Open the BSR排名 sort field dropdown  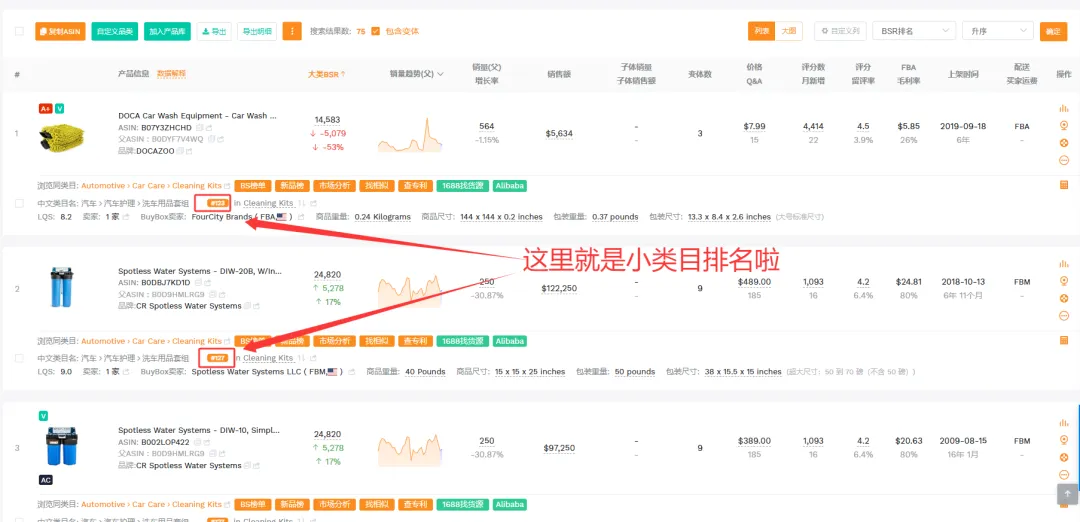(914, 31)
